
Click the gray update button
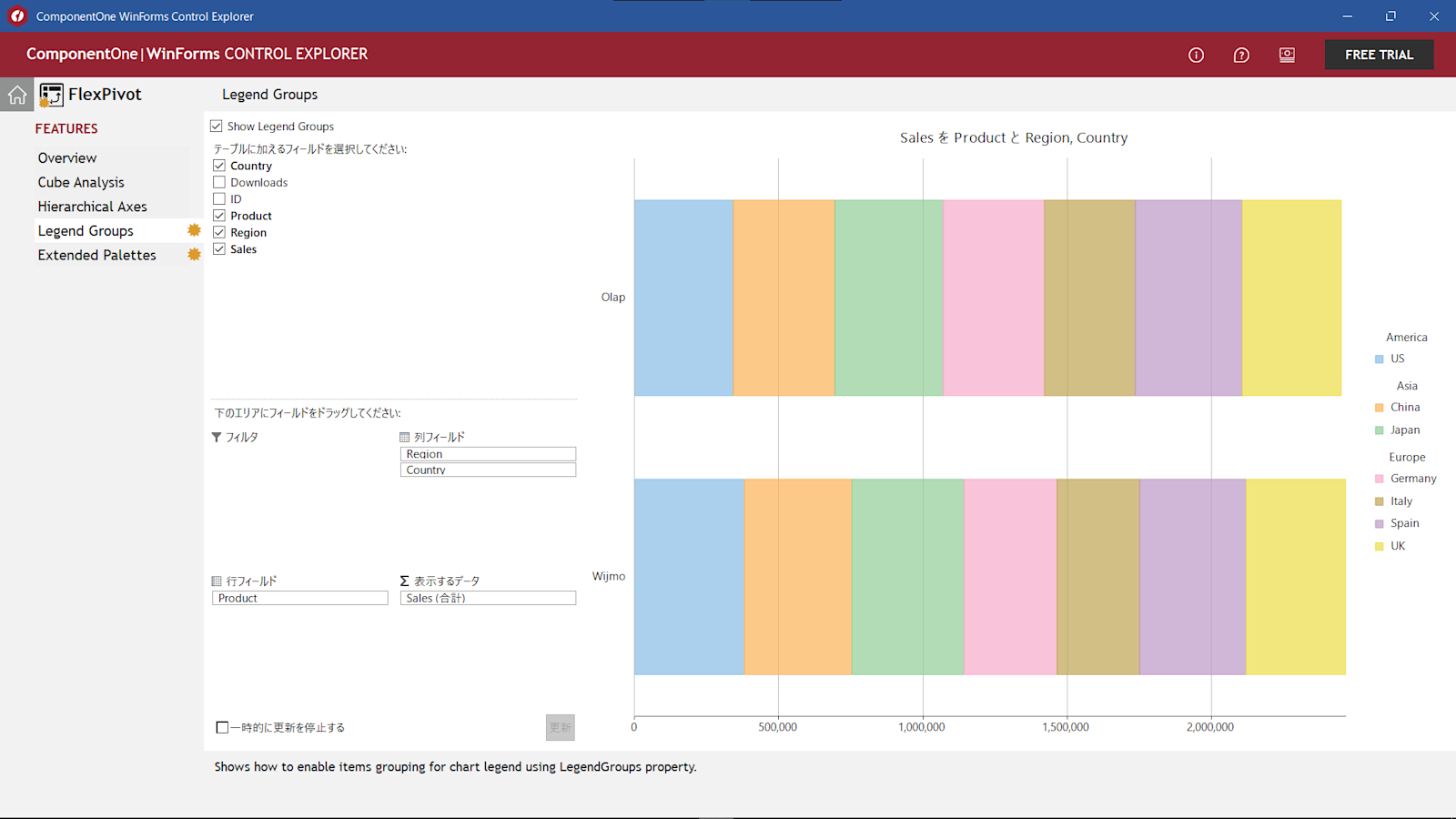pyautogui.click(x=561, y=727)
